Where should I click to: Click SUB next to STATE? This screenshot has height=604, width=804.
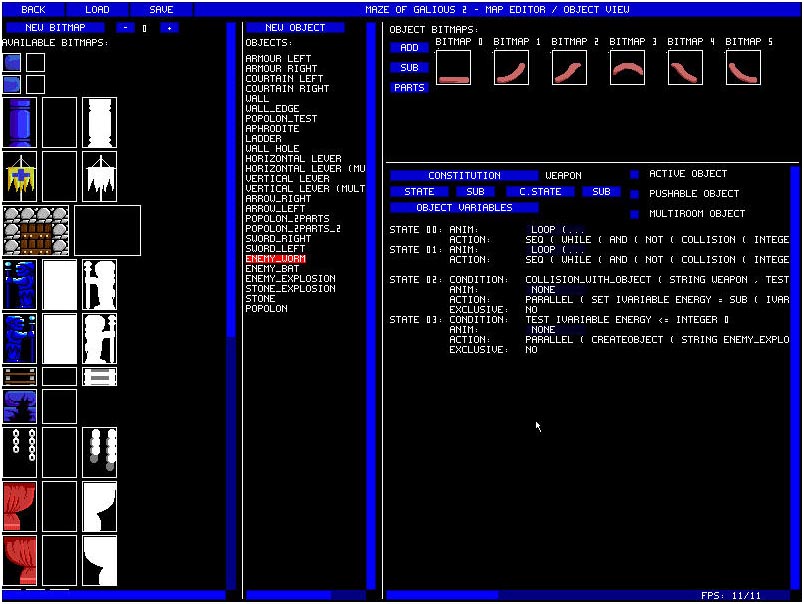(475, 192)
